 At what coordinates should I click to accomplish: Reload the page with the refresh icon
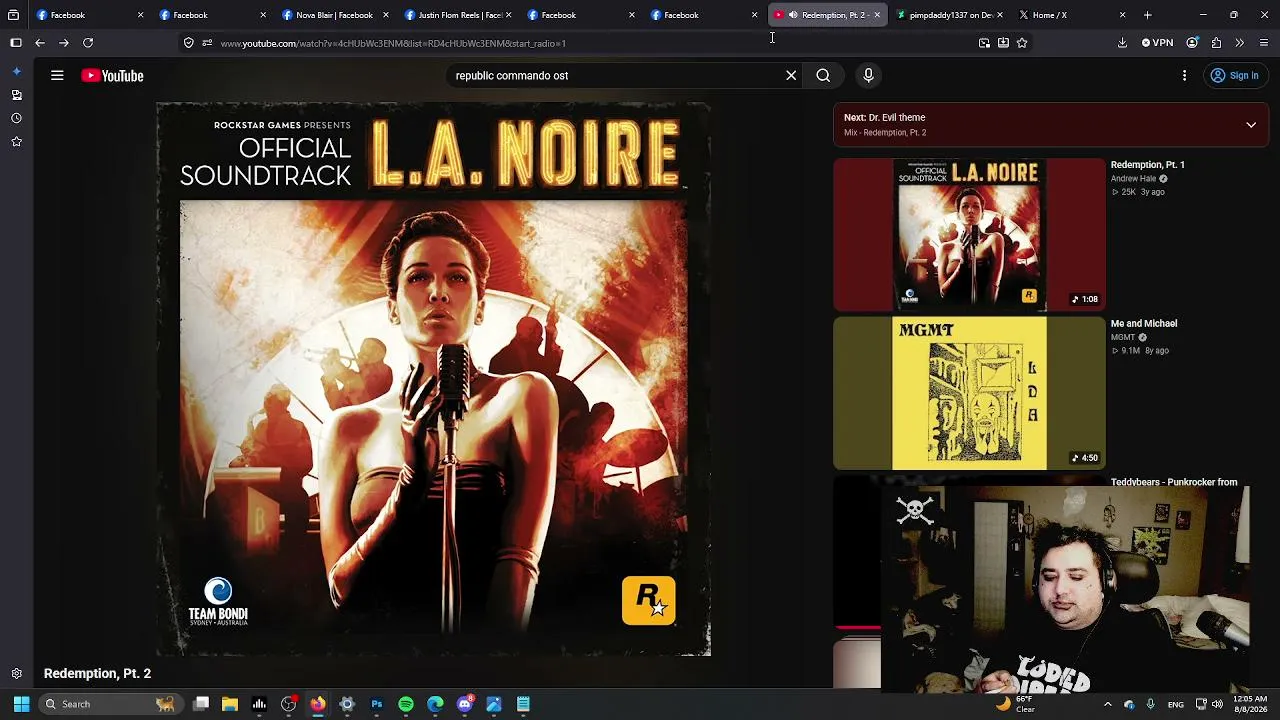point(88,43)
